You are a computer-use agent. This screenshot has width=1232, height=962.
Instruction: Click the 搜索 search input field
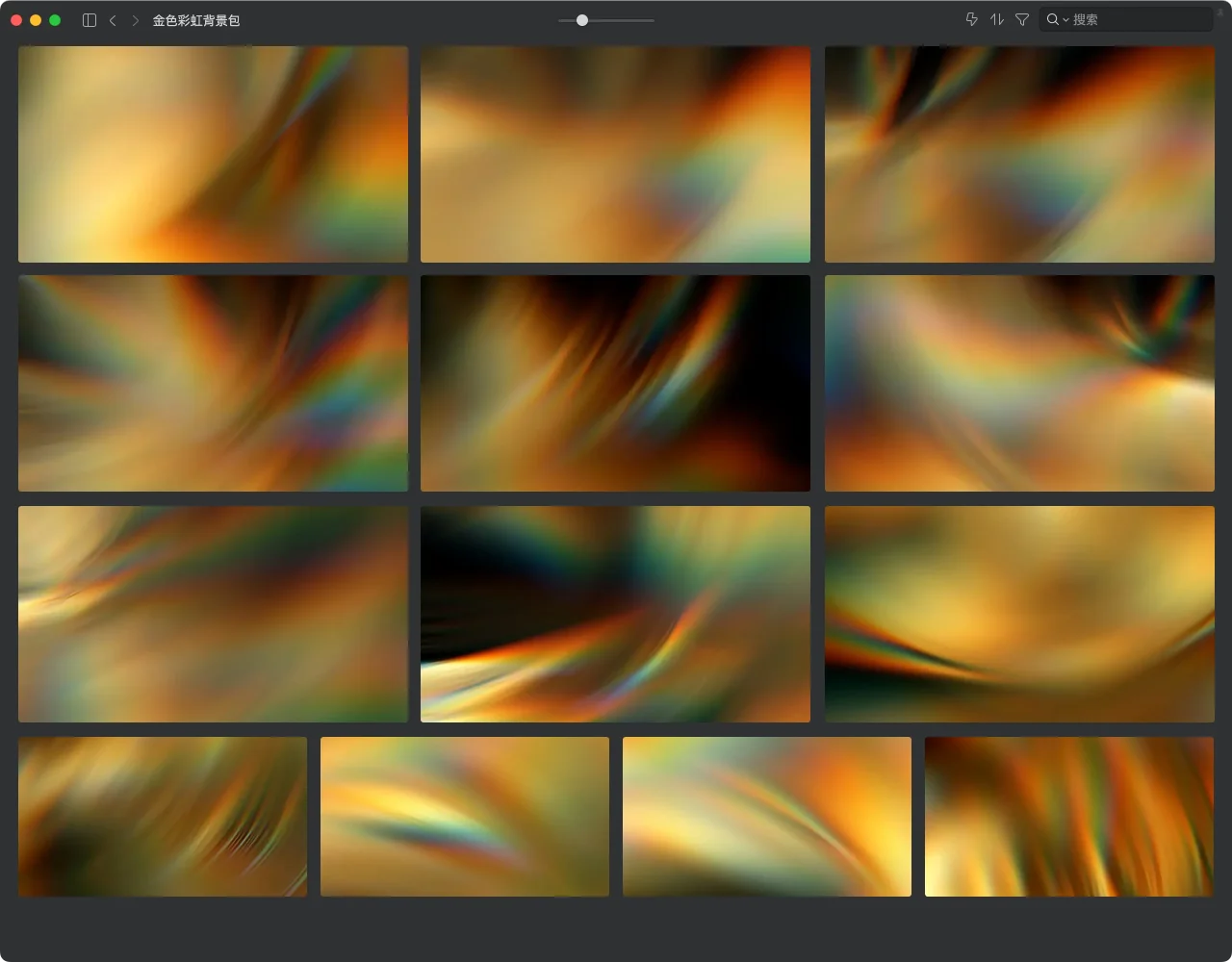1136,19
